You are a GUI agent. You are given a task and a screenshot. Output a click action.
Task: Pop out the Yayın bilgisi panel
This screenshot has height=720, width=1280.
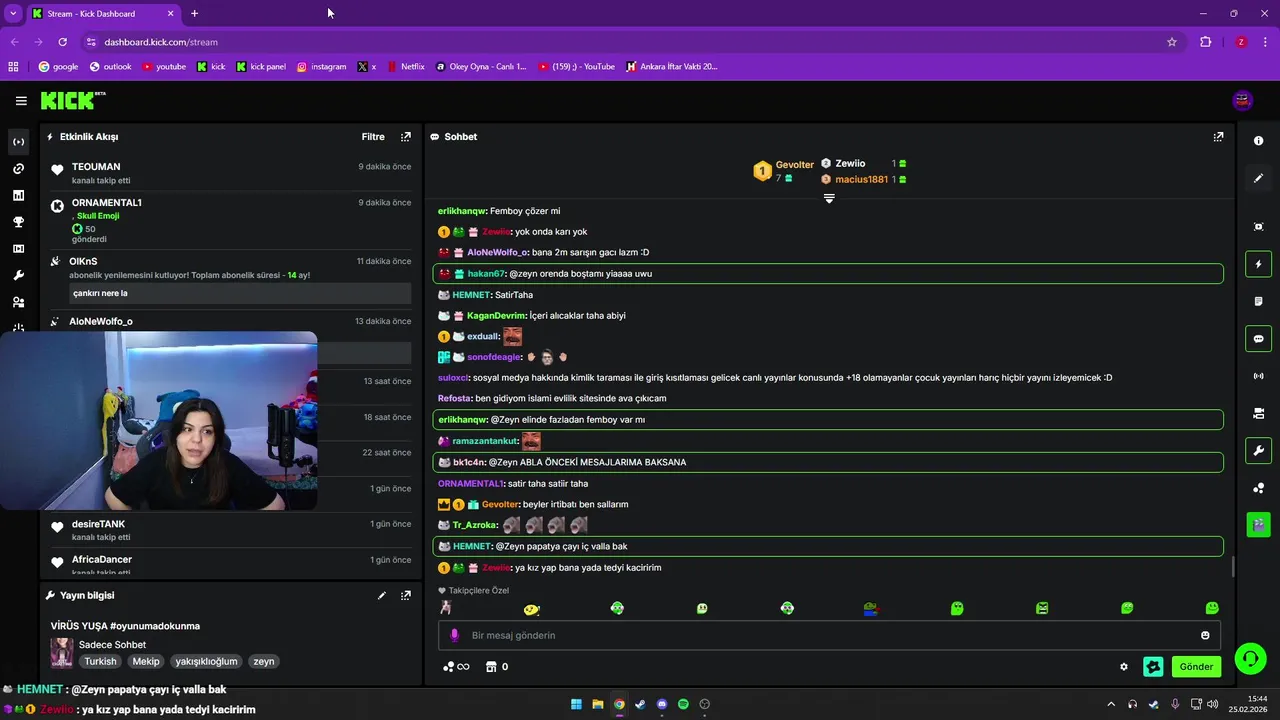pos(405,596)
